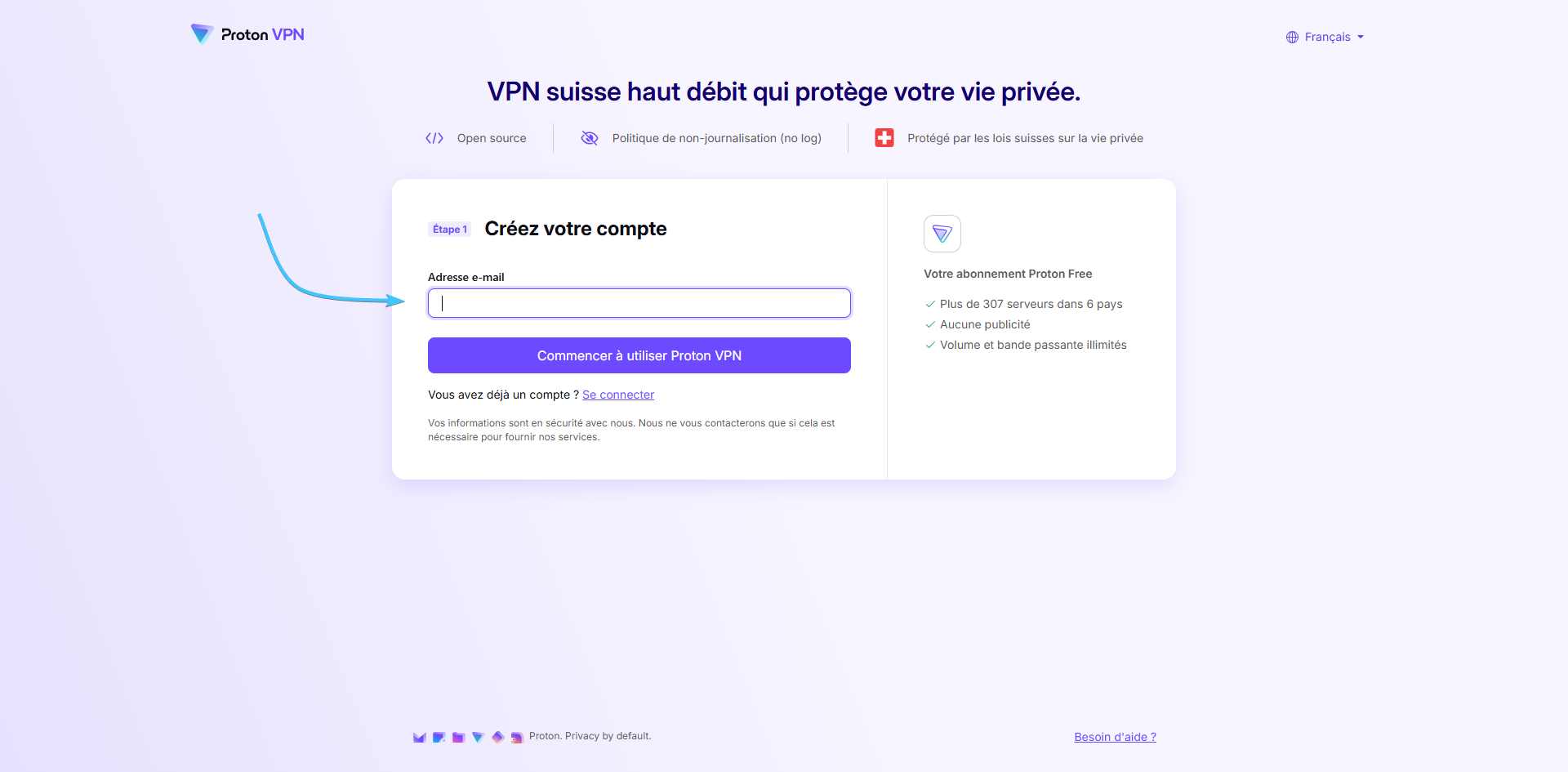This screenshot has width=1568, height=772.
Task: Click the Proton Mail icon in footer
Action: coord(420,737)
